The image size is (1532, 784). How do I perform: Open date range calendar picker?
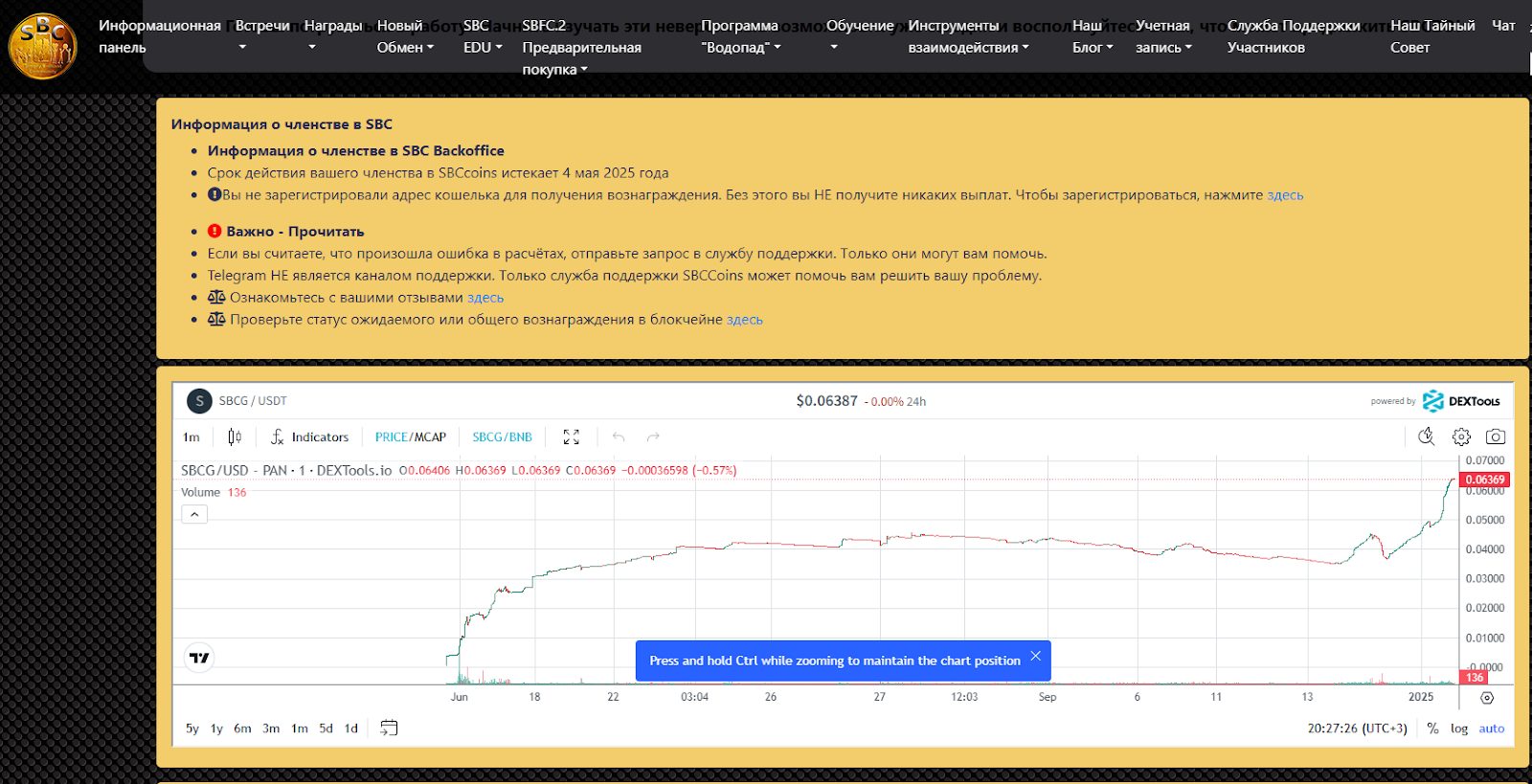(x=389, y=728)
